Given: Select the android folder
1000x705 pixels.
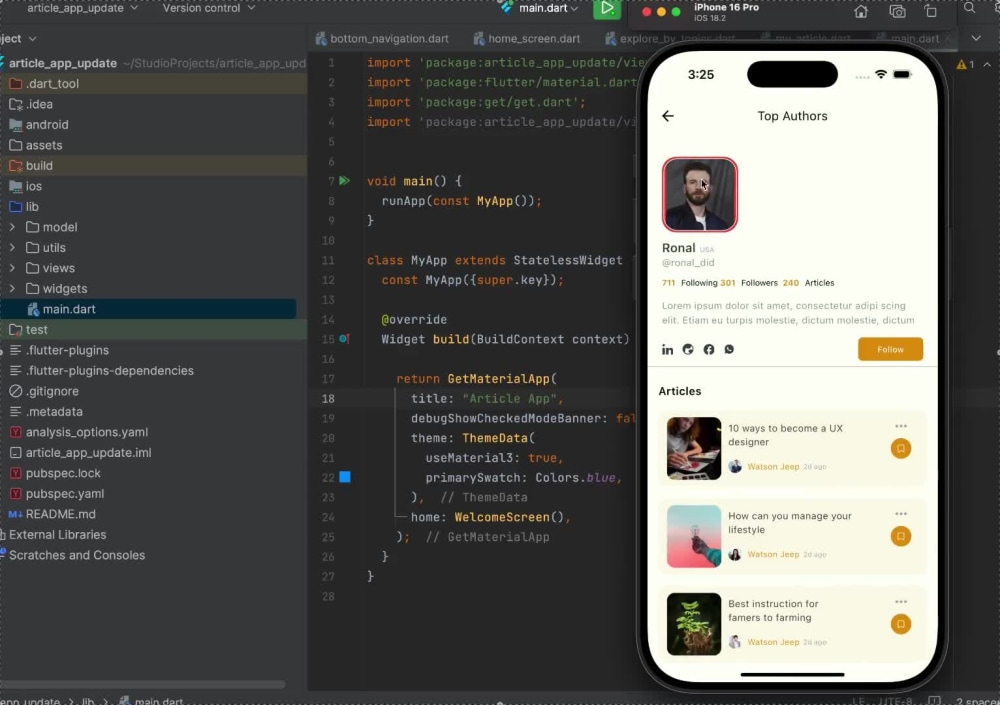Looking at the screenshot, I should tap(47, 125).
